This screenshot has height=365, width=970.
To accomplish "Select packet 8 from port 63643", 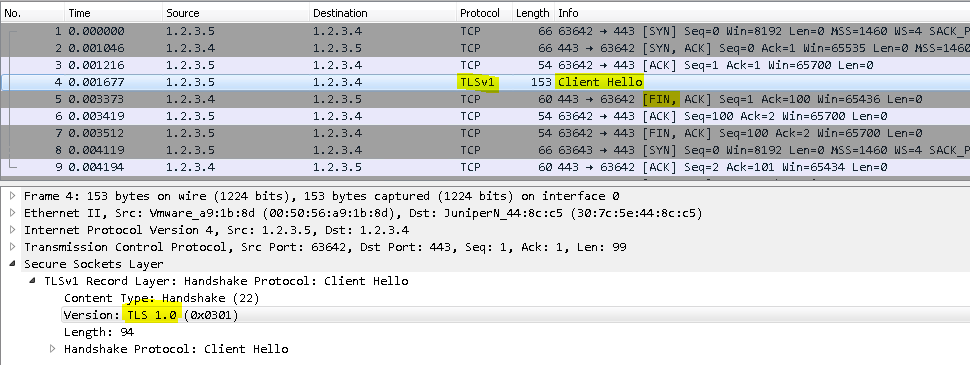I will pos(485,150).
